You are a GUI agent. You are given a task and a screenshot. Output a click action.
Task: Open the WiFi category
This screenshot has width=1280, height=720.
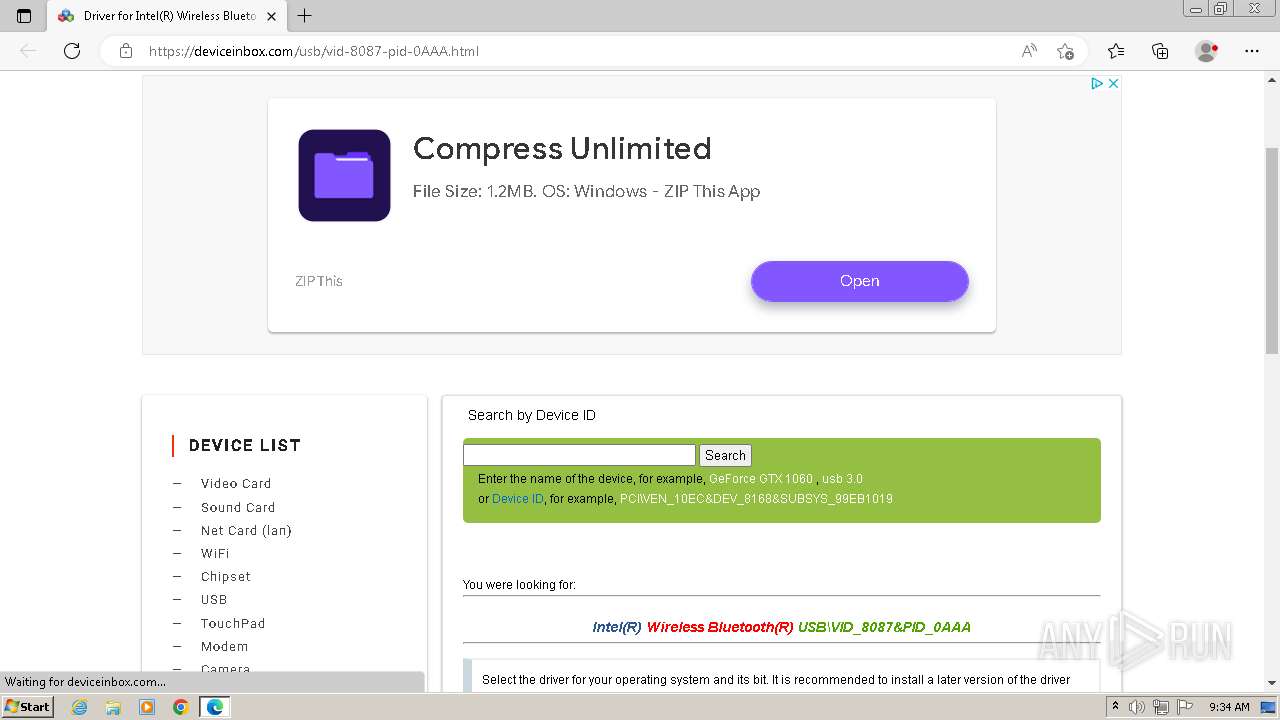[215, 554]
